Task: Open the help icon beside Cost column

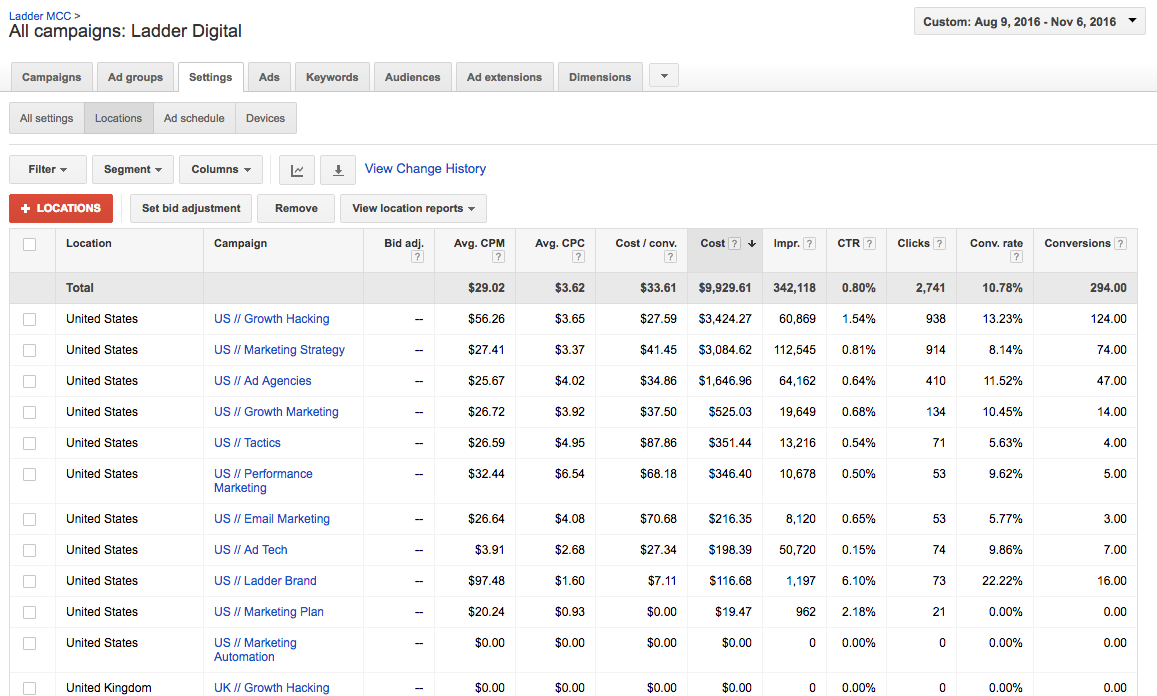Action: coord(733,243)
